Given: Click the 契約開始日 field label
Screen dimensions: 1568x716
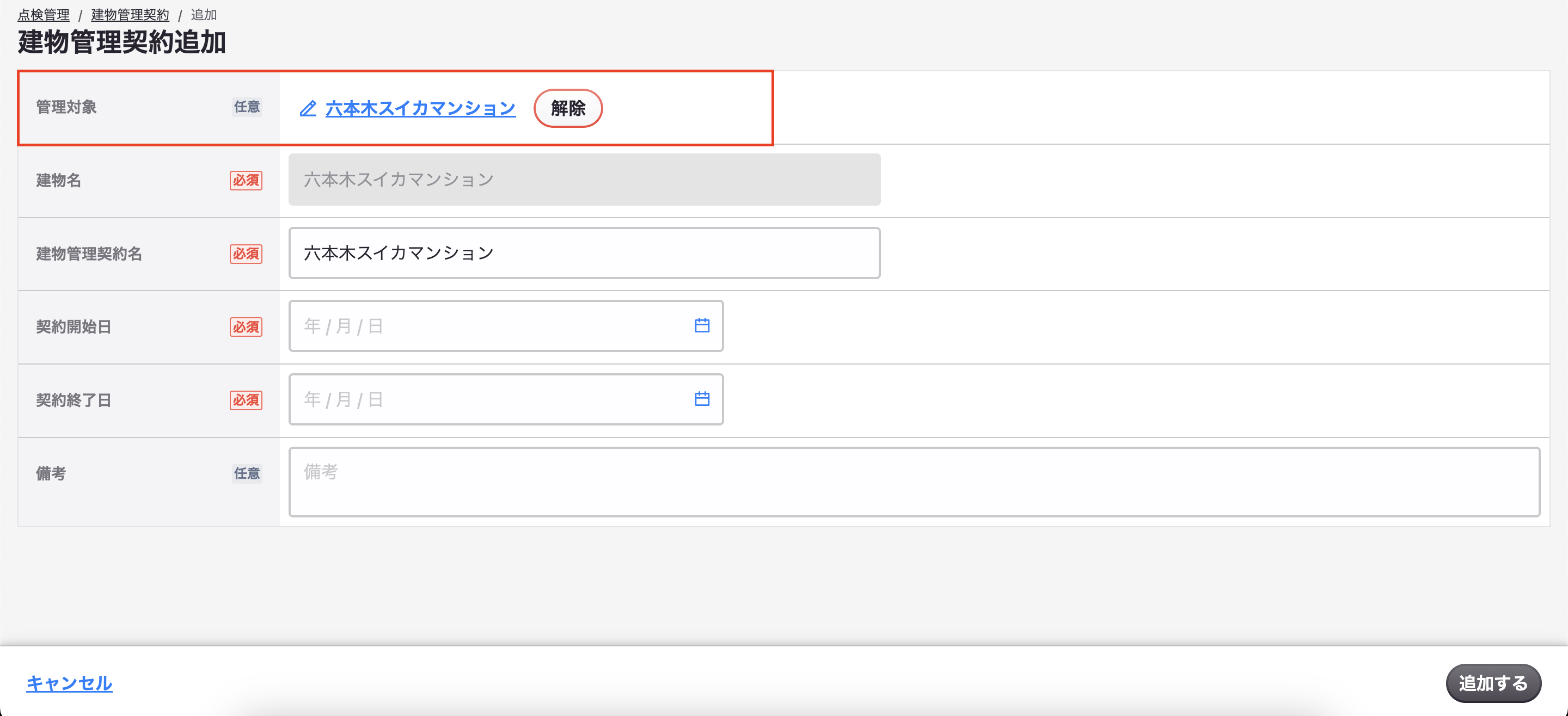Looking at the screenshot, I should tap(73, 326).
